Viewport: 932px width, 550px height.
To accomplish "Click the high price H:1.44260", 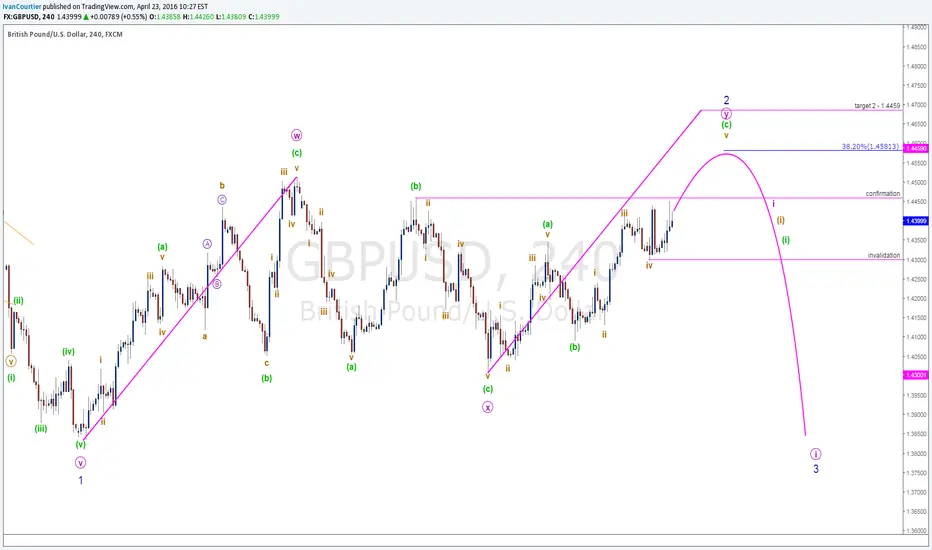I will pos(198,17).
